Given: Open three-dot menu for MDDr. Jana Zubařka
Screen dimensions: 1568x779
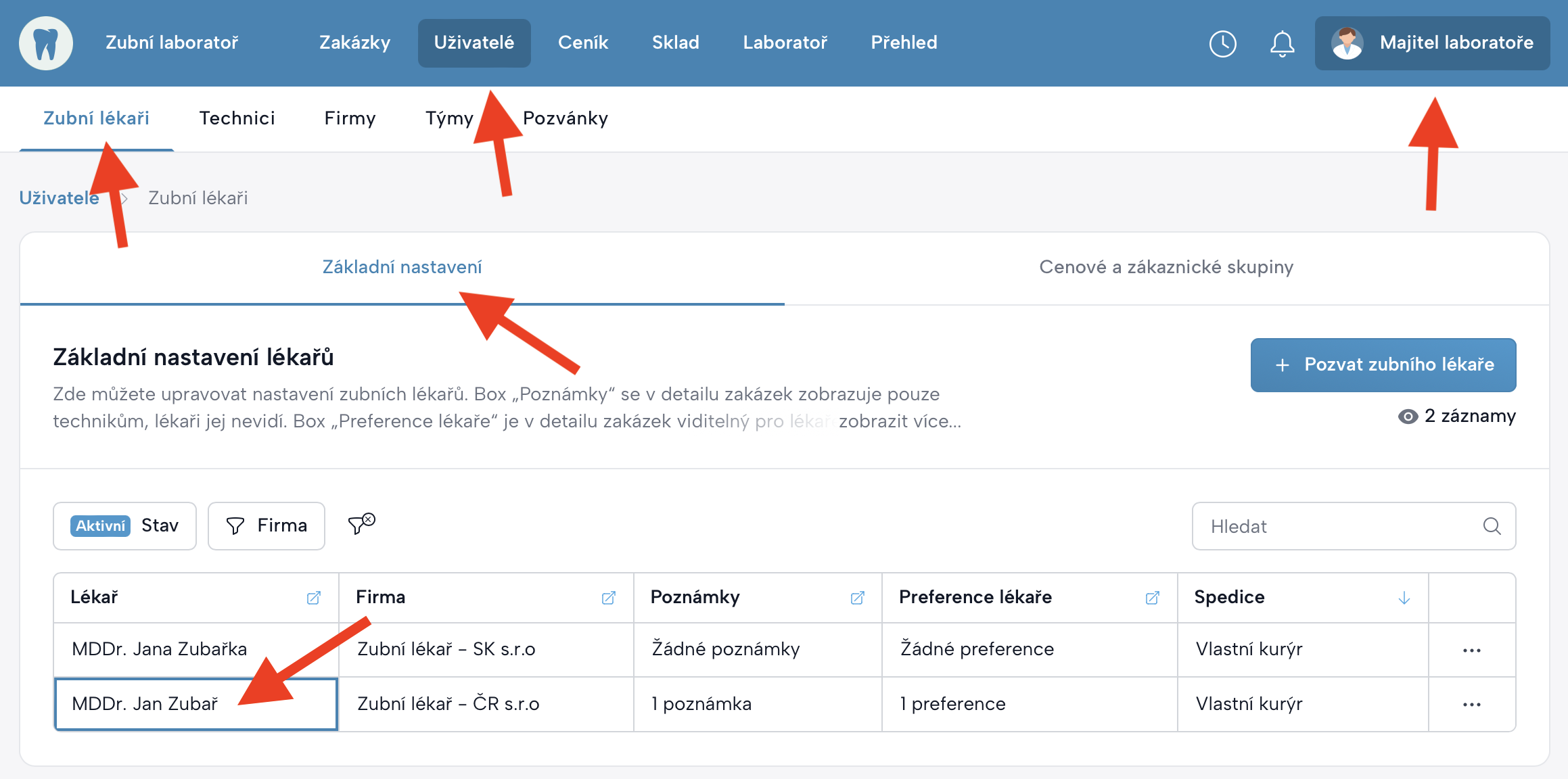Looking at the screenshot, I should click(x=1471, y=651).
